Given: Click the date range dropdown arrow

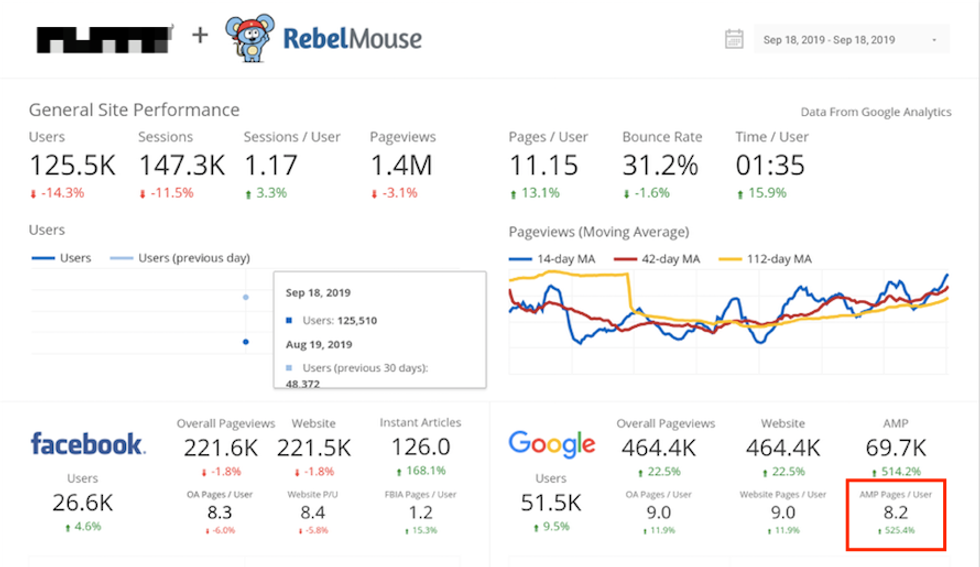Looking at the screenshot, I should coord(934,40).
